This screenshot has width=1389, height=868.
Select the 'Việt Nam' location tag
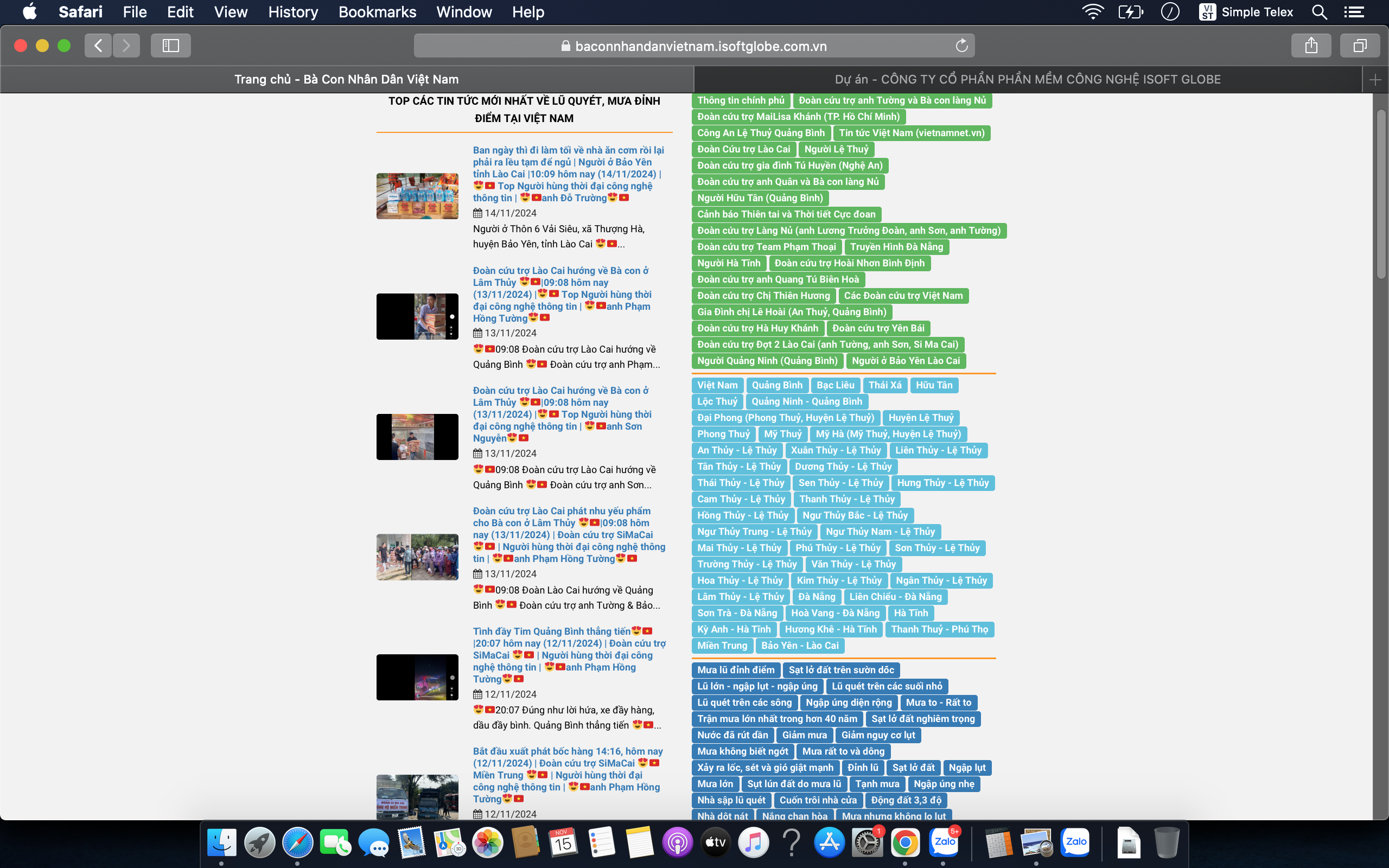click(x=717, y=385)
